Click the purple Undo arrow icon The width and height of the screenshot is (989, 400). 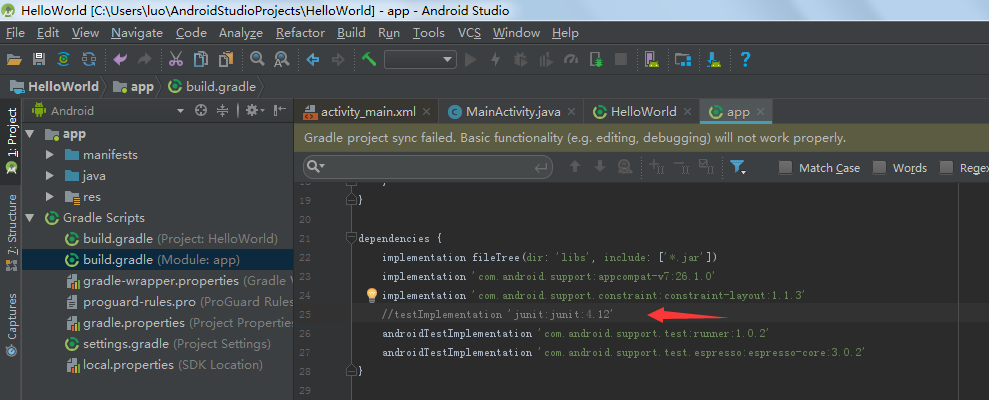point(120,60)
